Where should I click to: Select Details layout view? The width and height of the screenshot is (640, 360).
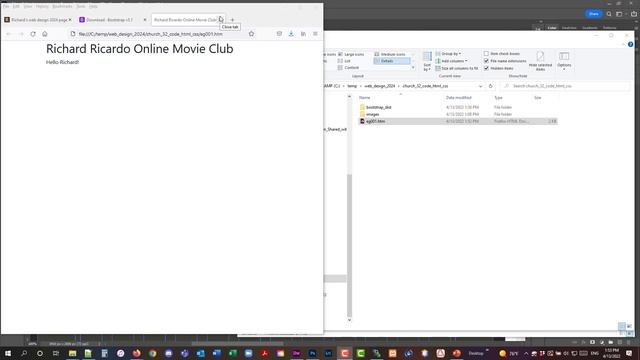pos(392,61)
